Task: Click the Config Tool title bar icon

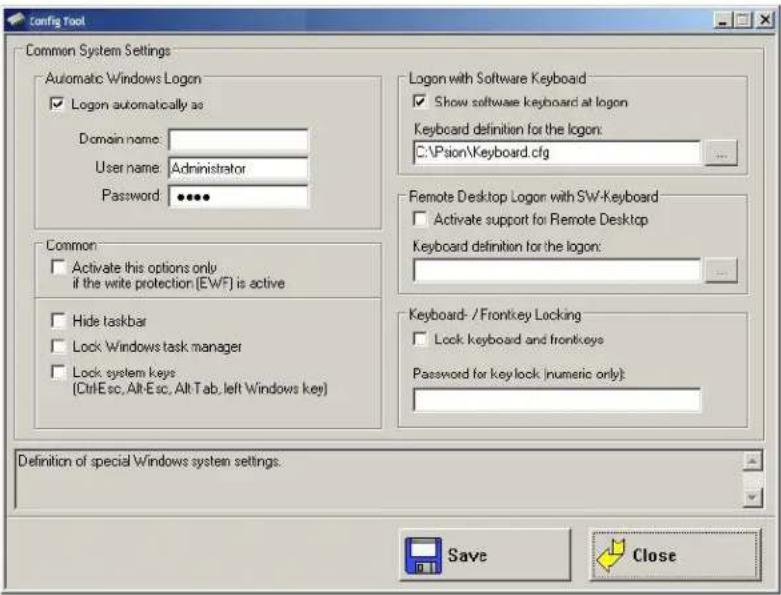Action: click(x=15, y=20)
